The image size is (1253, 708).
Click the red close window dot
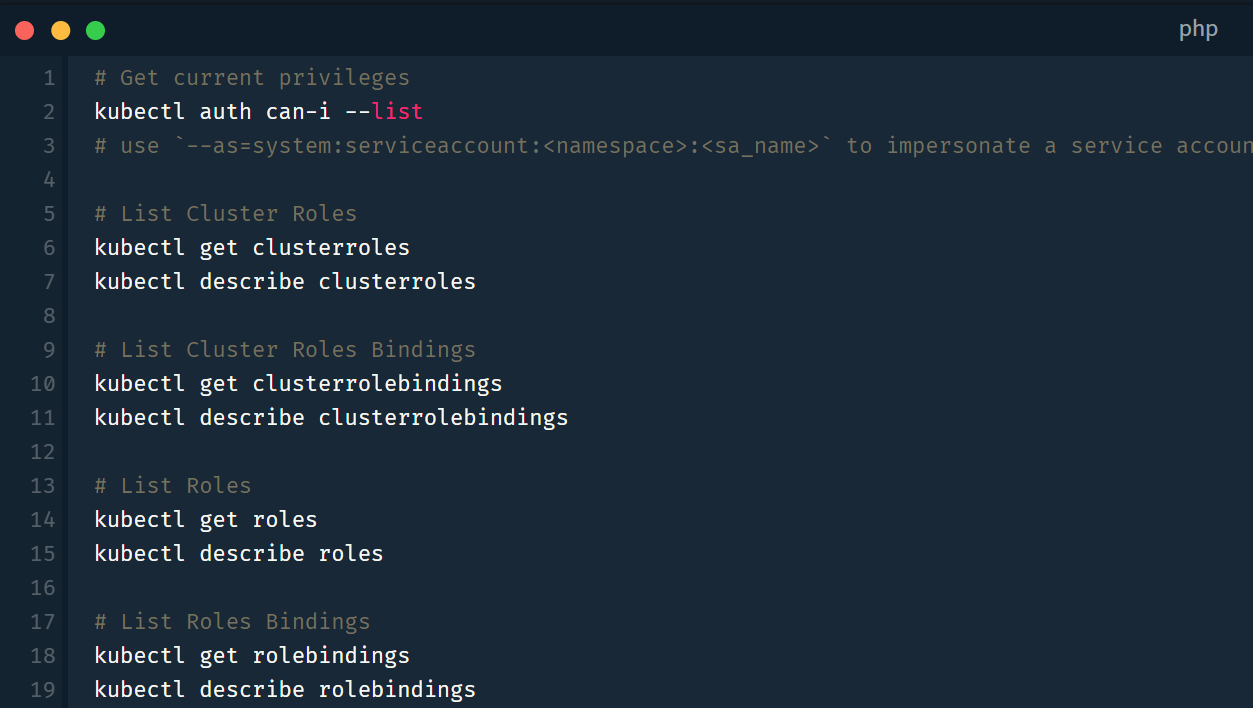25,30
